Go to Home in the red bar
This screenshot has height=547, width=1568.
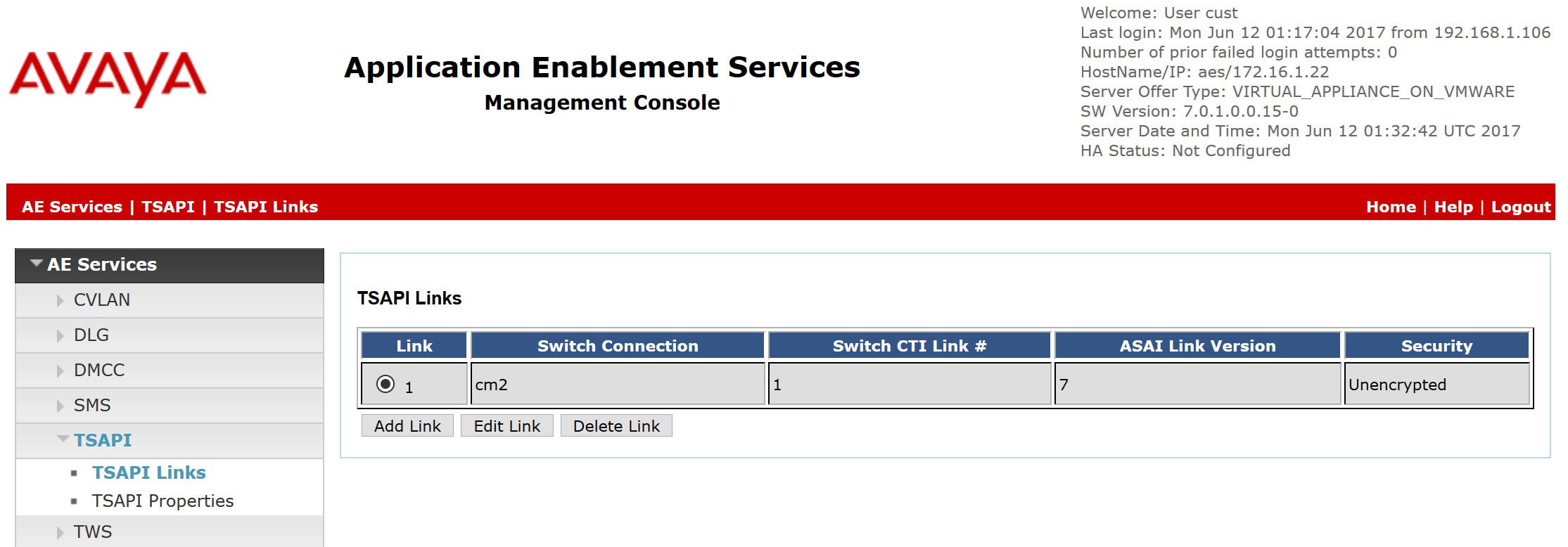(1391, 207)
